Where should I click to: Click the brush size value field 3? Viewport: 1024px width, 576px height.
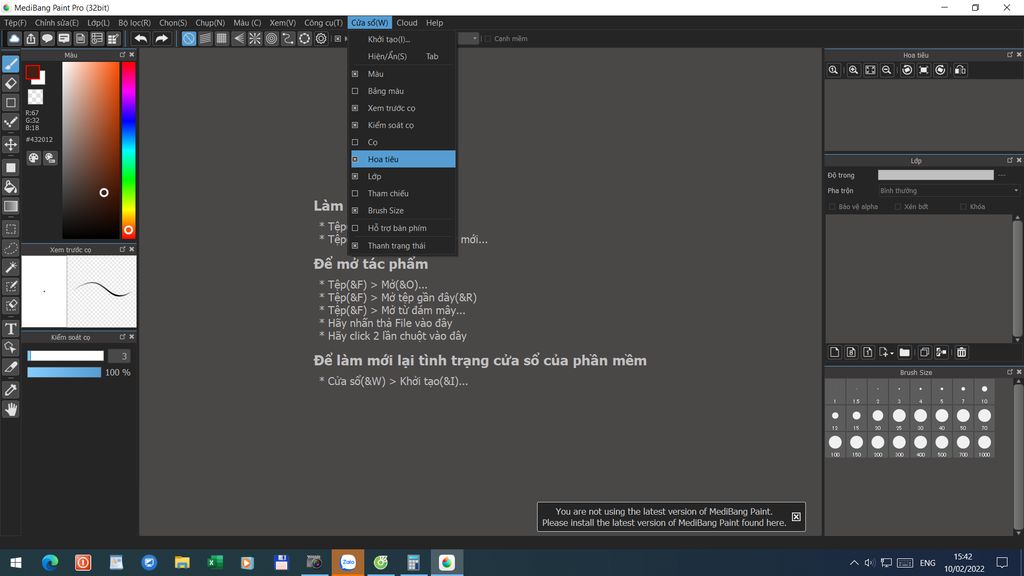click(120, 356)
